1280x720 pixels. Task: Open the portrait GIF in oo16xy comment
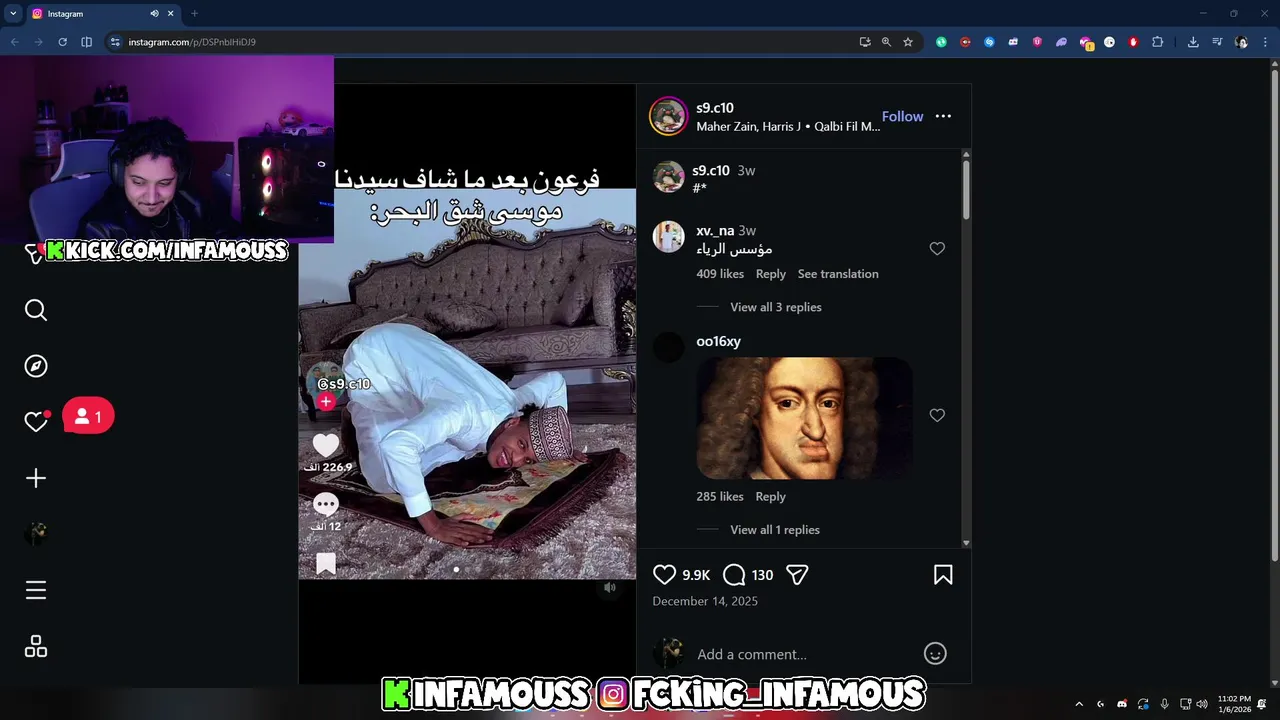pos(804,418)
